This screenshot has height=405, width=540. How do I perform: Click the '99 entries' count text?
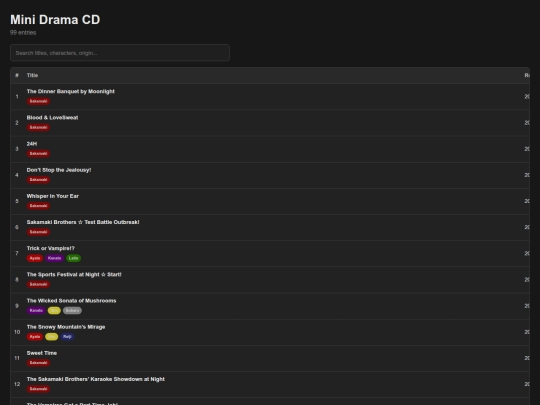(x=23, y=33)
